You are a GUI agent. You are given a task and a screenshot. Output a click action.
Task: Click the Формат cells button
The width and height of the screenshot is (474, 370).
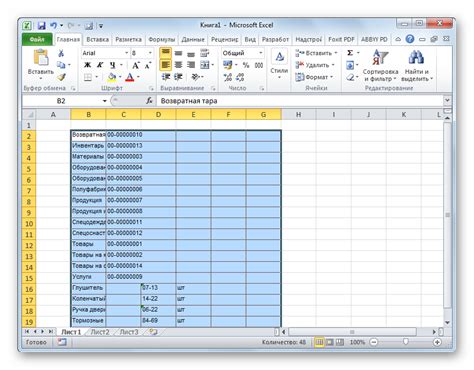(315, 77)
